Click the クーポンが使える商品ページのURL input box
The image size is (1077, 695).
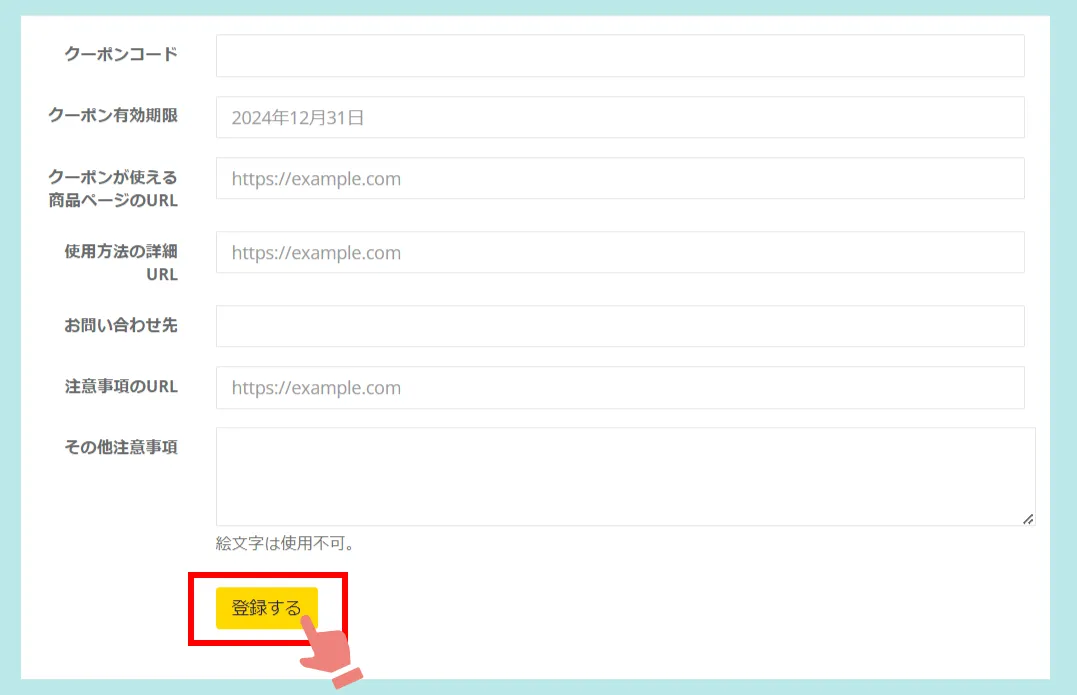coord(620,179)
